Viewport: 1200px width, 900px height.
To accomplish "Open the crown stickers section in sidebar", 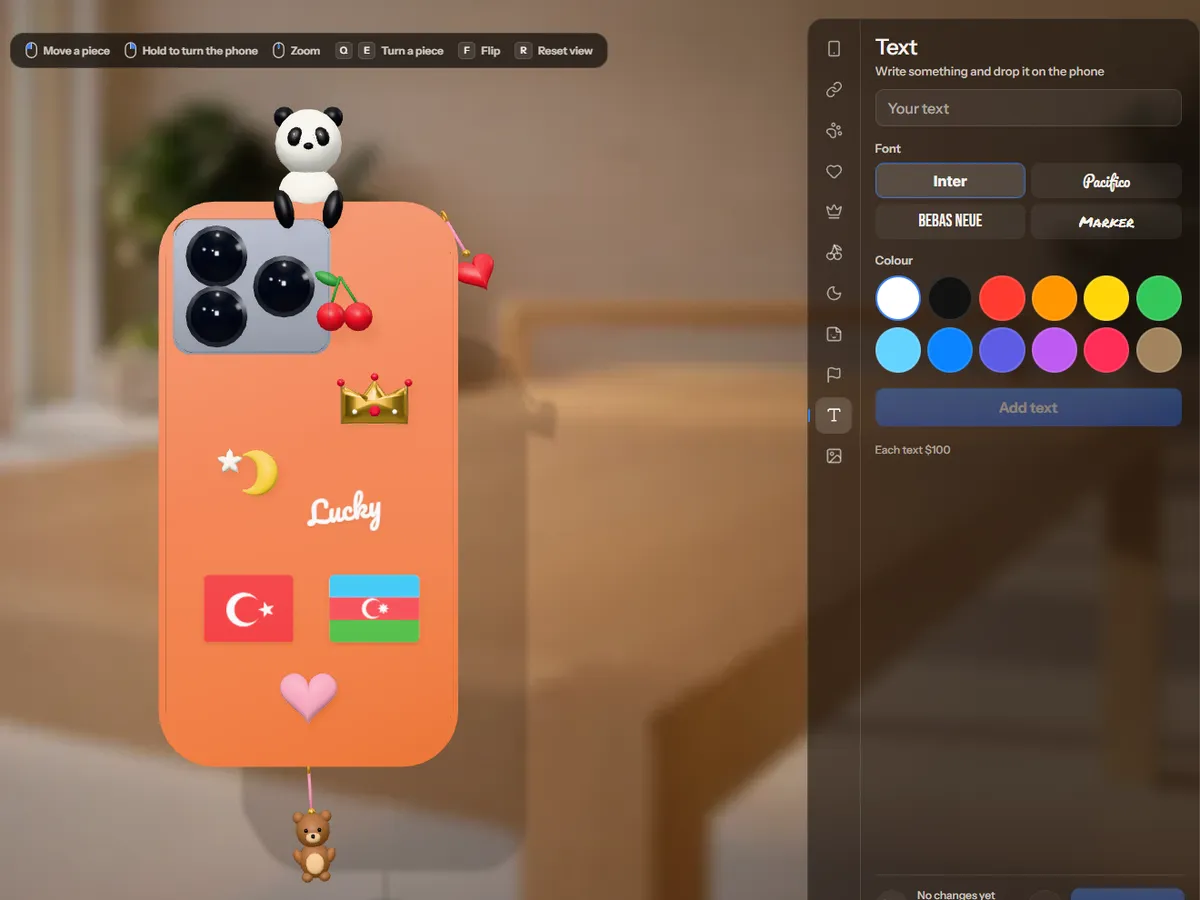I will 834,212.
